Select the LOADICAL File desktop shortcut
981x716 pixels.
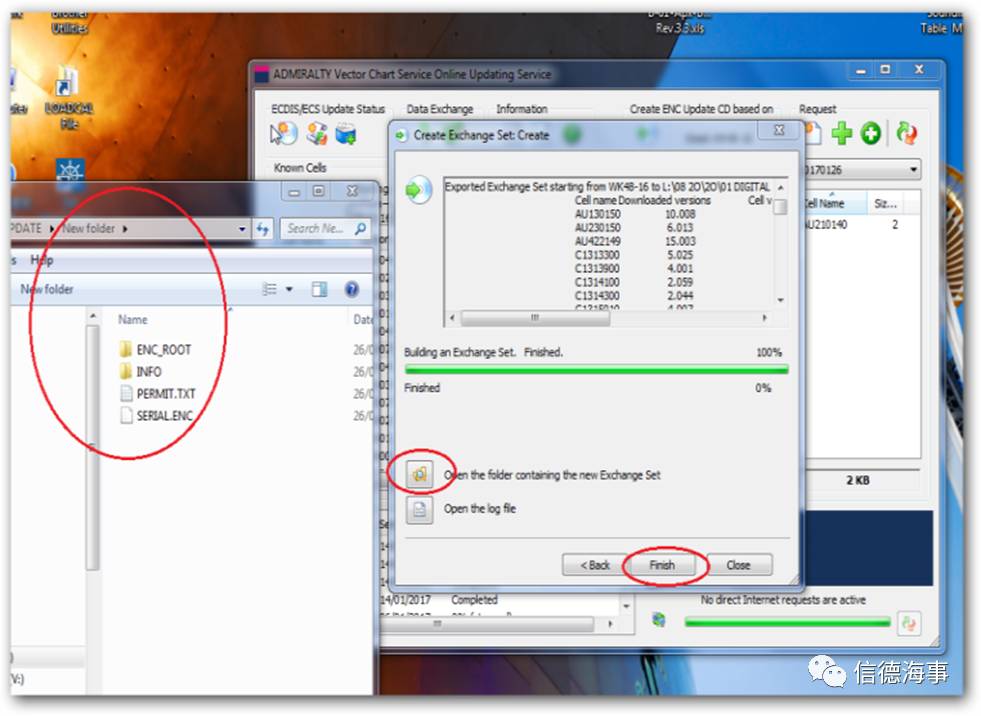coord(69,97)
